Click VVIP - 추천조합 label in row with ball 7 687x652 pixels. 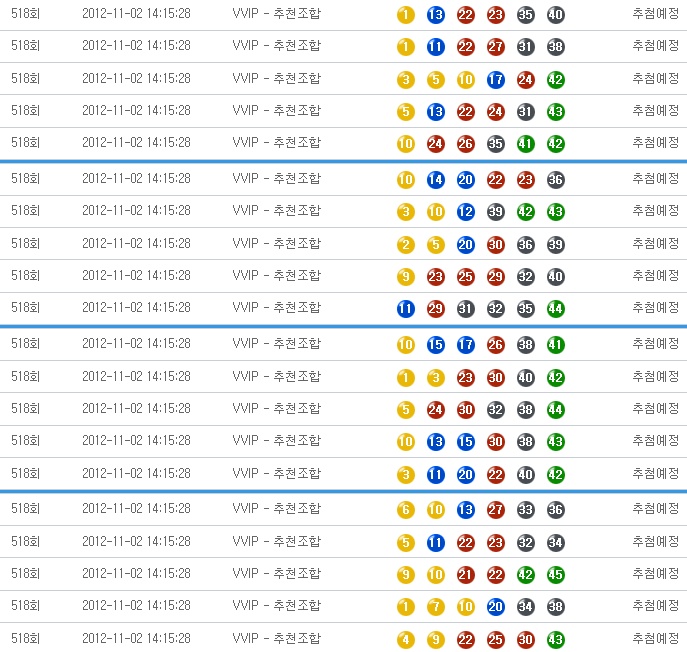277,606
